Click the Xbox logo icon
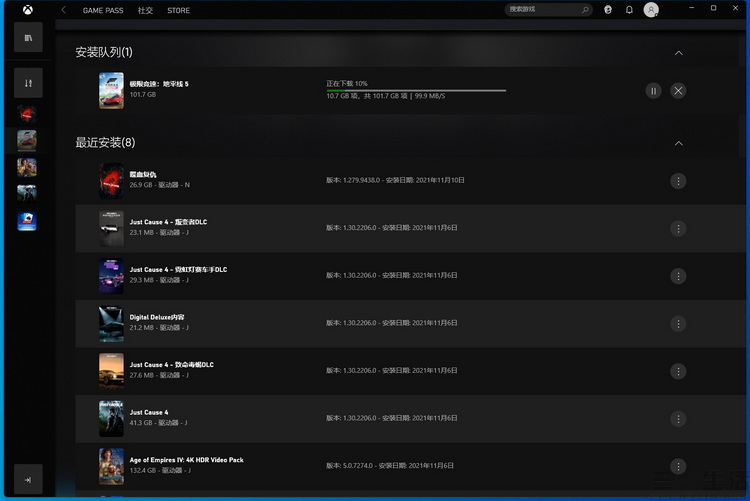The height and width of the screenshot is (501, 750). (28, 10)
